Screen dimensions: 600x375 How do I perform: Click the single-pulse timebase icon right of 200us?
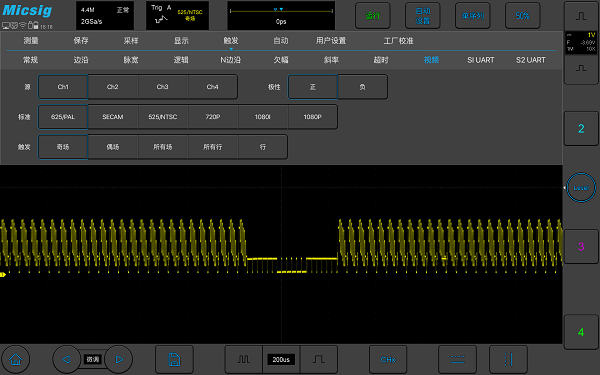pos(319,359)
